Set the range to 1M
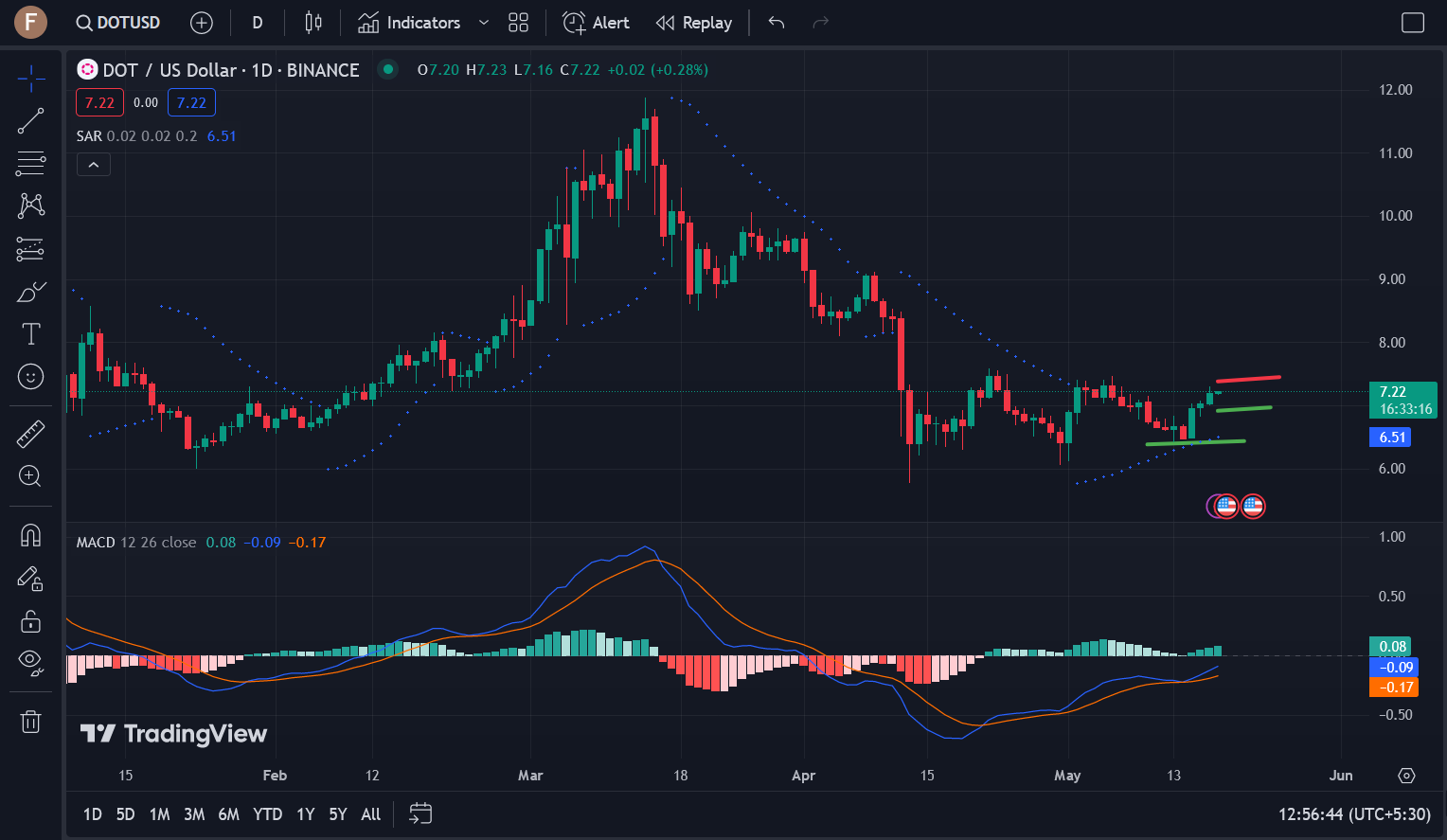Viewport: 1447px width, 840px height. [160, 814]
